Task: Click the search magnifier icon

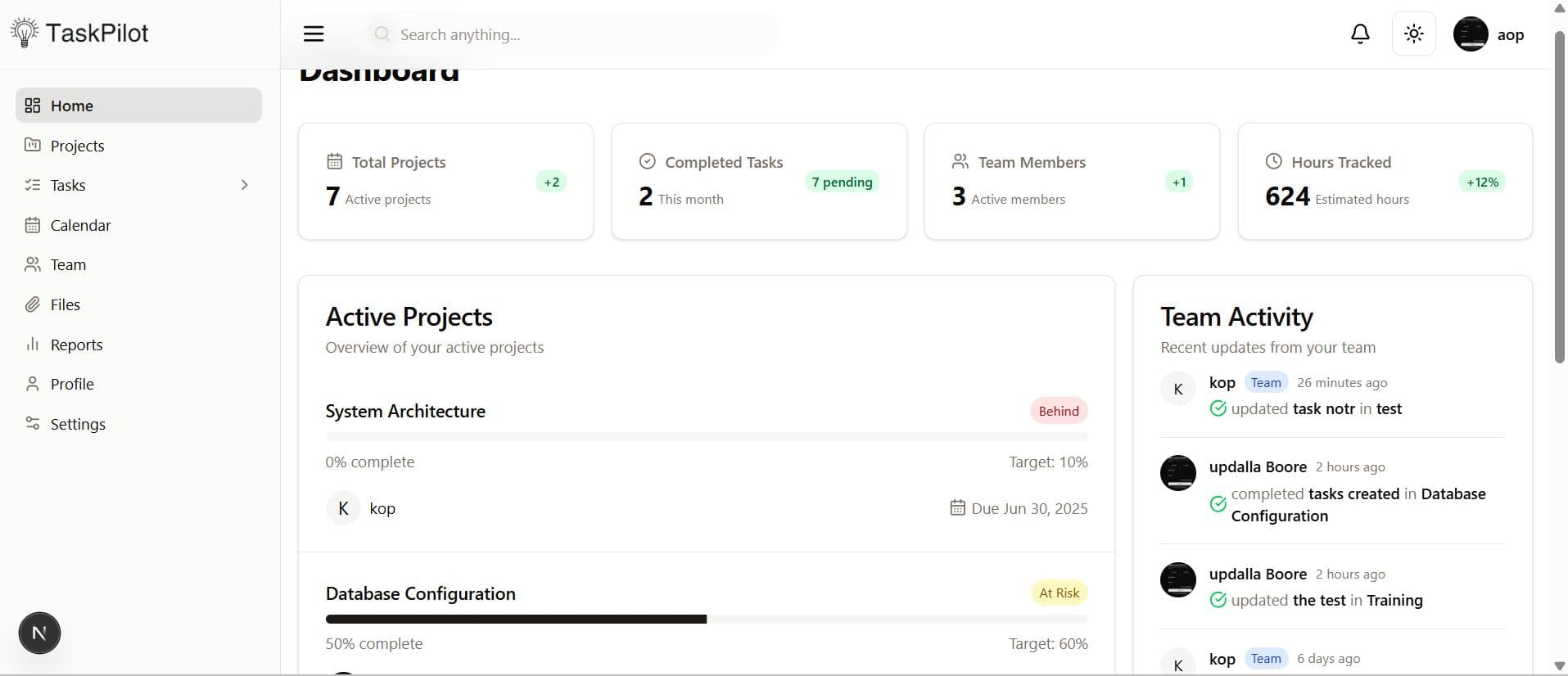Action: click(382, 34)
